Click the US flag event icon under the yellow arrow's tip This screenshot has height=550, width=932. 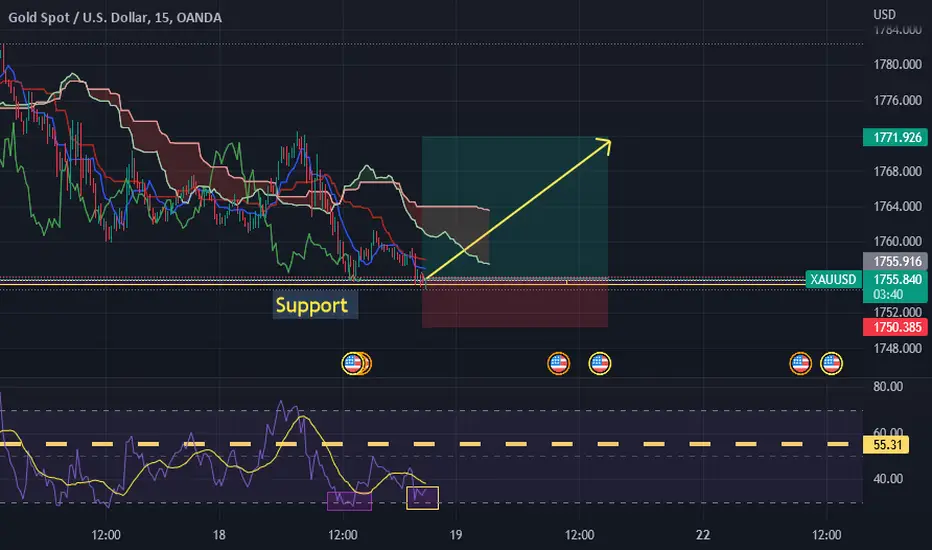click(x=599, y=363)
